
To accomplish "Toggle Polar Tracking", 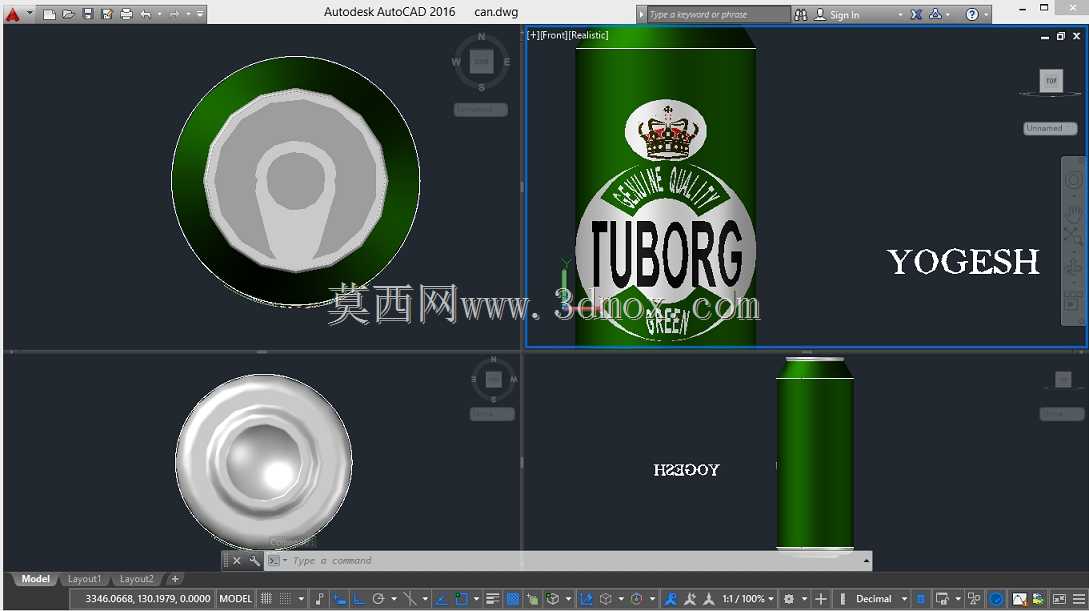I will click(379, 599).
